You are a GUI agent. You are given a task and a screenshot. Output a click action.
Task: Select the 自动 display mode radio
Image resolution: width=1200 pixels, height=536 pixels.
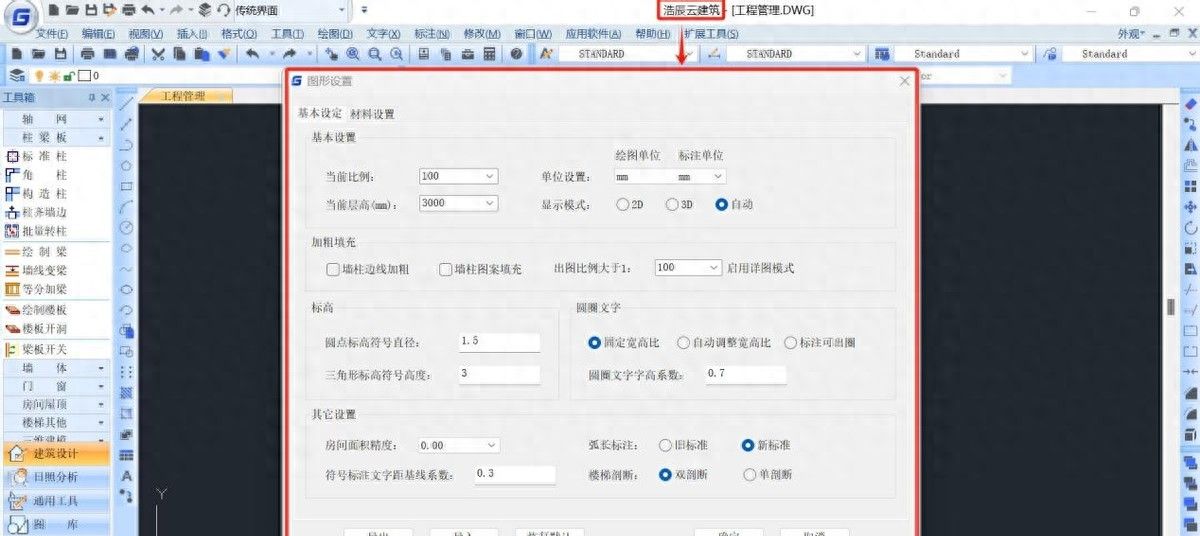coord(722,204)
